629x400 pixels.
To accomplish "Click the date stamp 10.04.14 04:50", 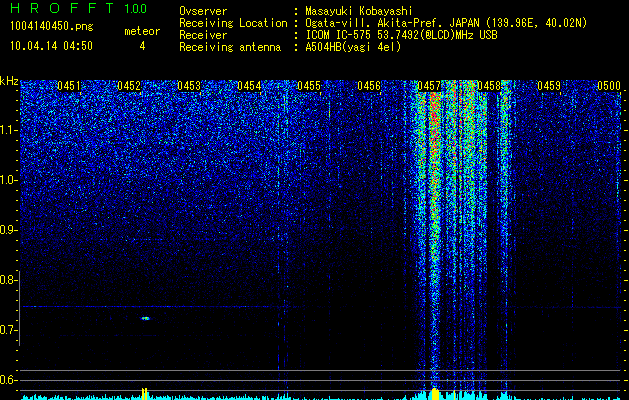I will (51, 46).
